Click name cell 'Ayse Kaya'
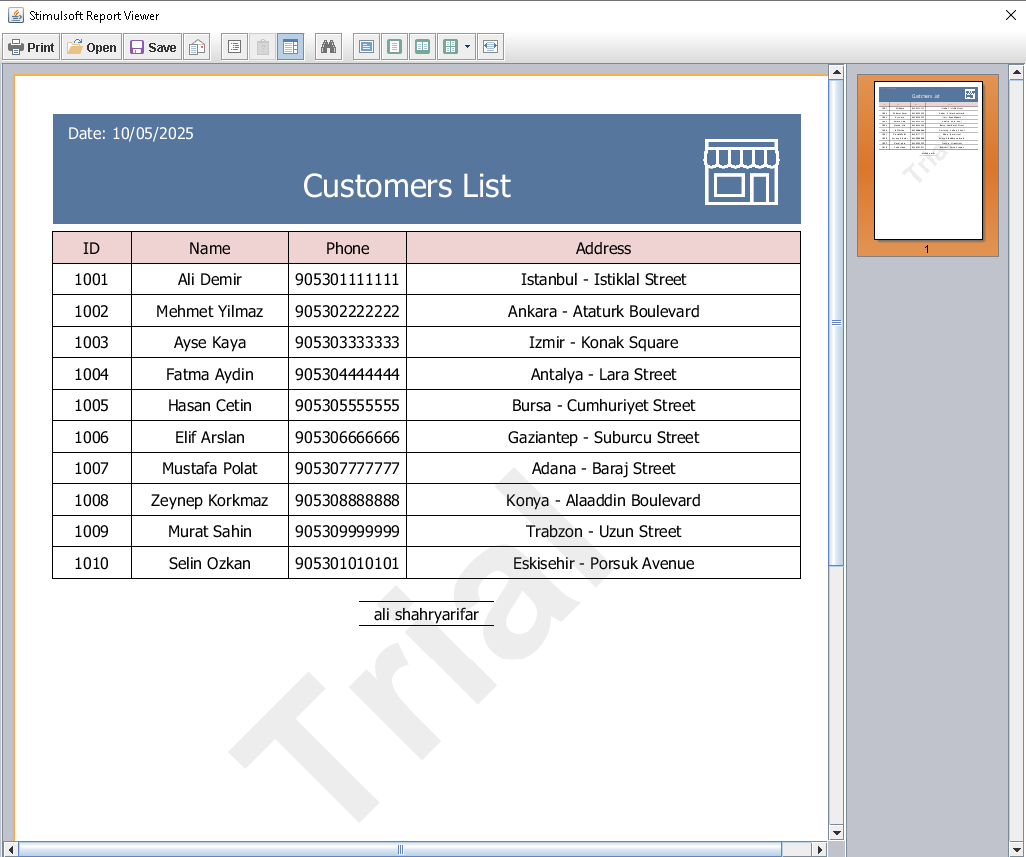The height and width of the screenshot is (857, 1026). pyautogui.click(x=209, y=342)
